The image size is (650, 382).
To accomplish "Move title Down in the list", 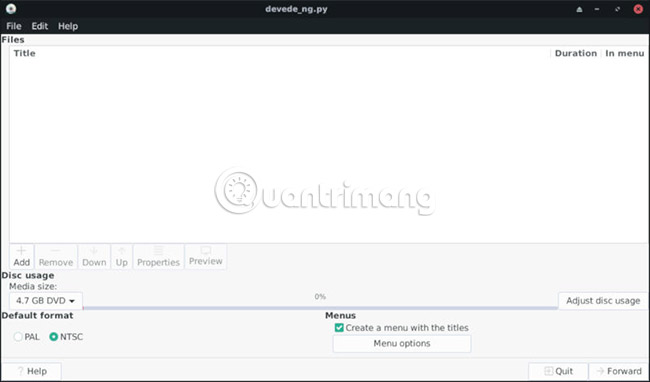I will tap(94, 256).
